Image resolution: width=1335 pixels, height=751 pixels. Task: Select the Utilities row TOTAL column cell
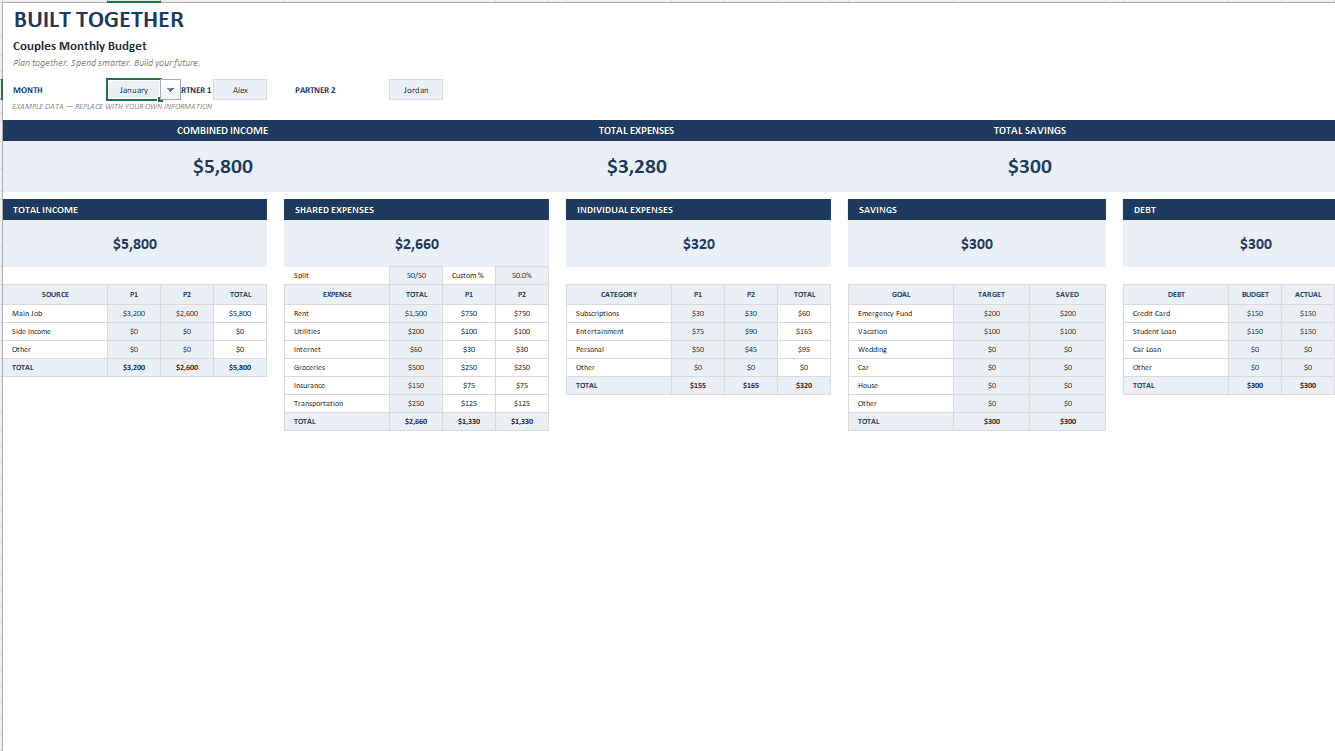pyautogui.click(x=416, y=332)
